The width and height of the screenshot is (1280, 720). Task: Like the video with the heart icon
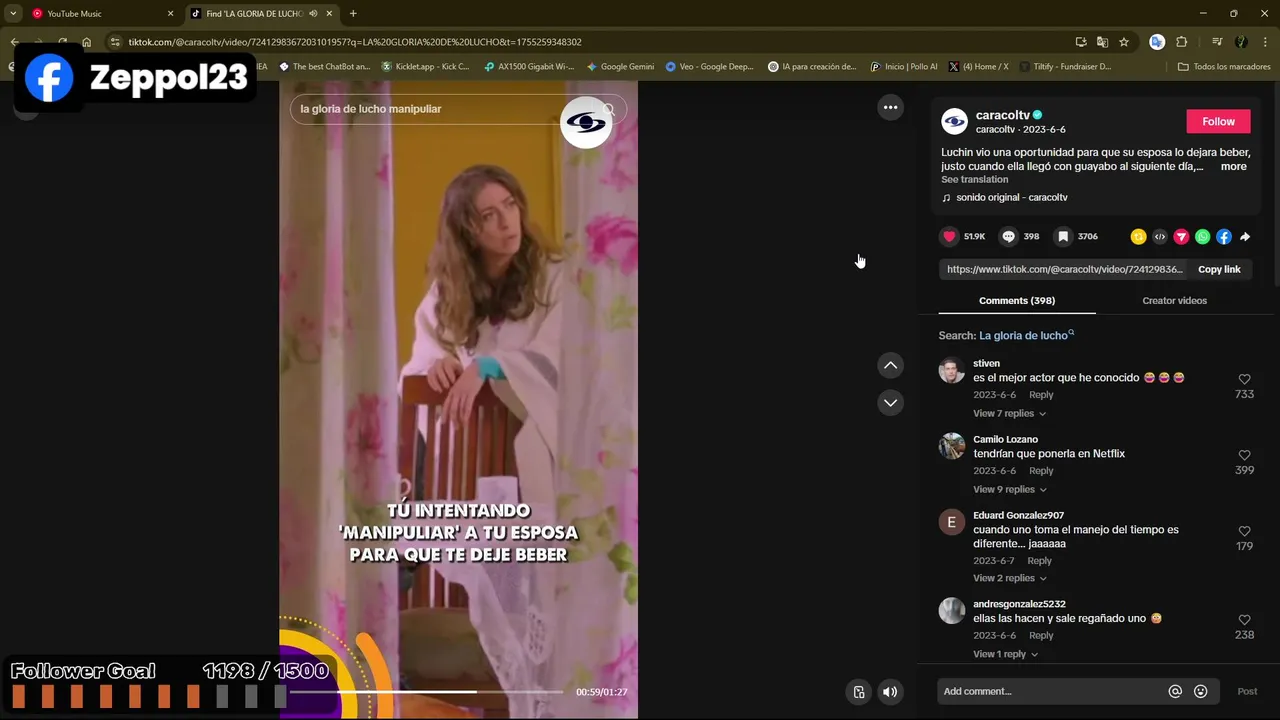tap(949, 237)
